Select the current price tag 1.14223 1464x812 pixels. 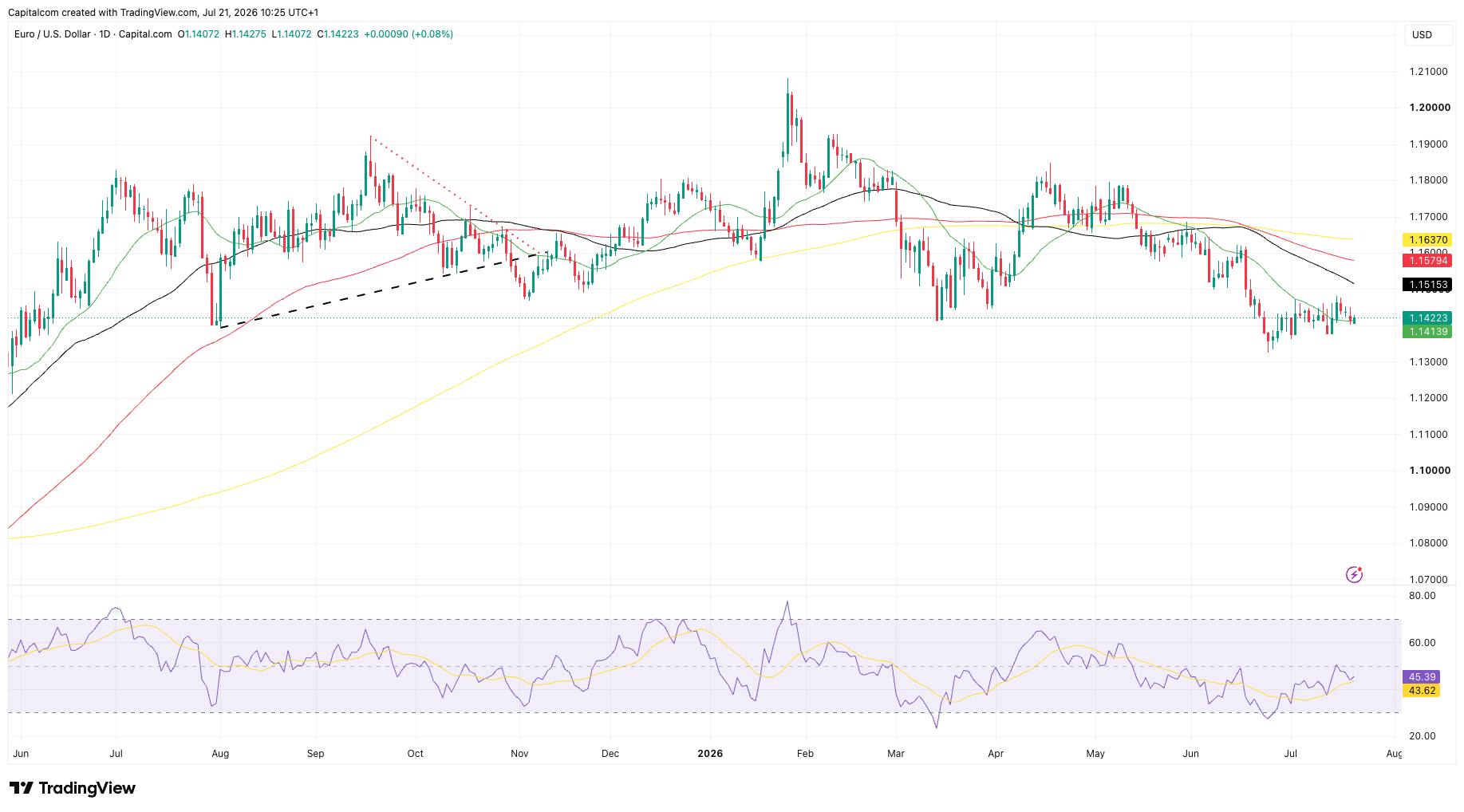[1427, 317]
